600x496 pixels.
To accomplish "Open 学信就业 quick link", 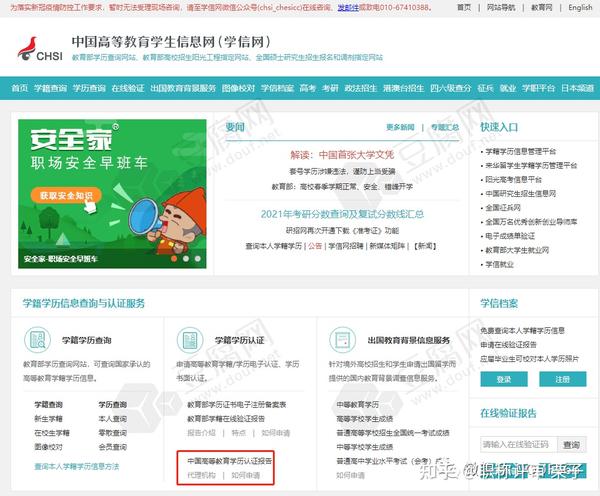I will tap(499, 264).
